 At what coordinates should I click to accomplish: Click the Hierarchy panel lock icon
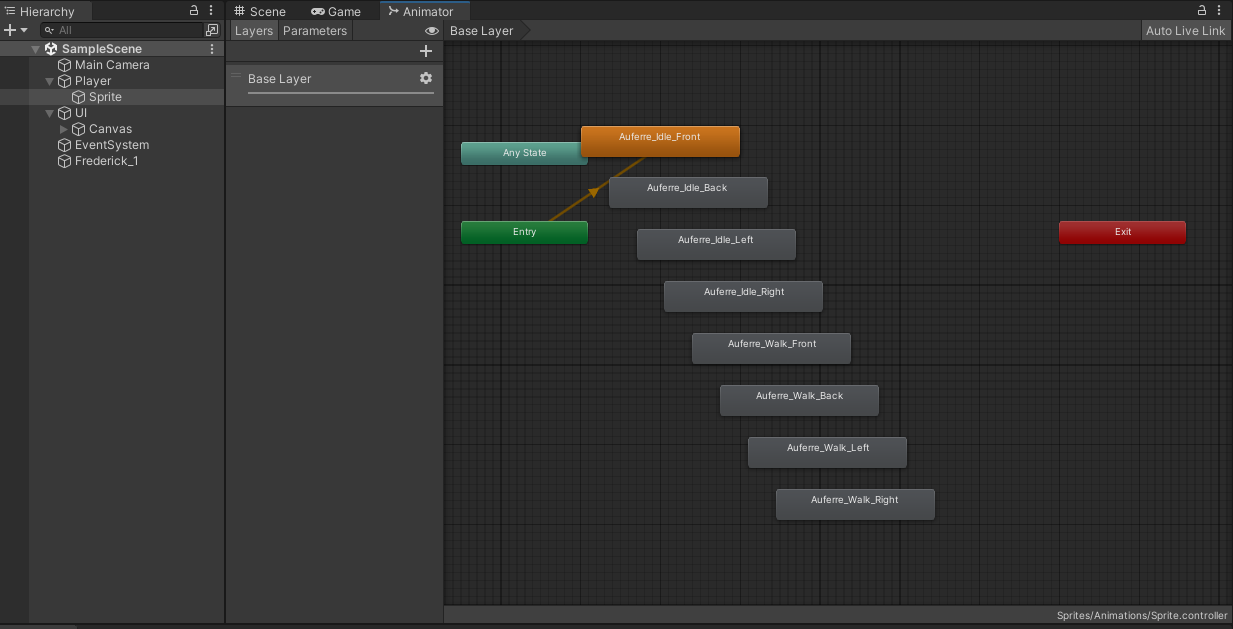[194, 11]
